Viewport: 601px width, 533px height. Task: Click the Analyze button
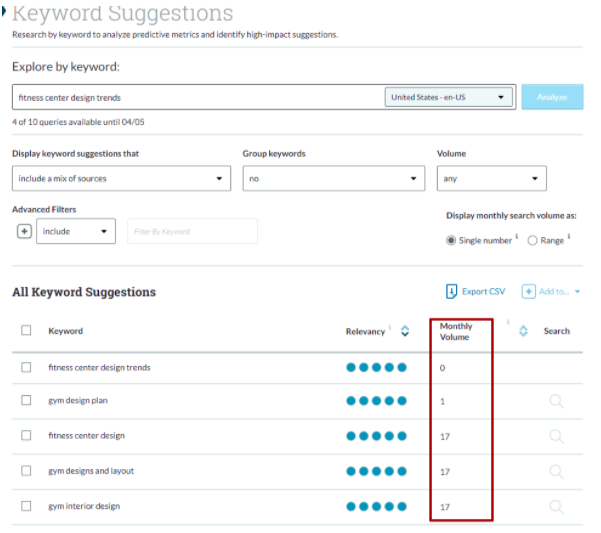[552, 97]
